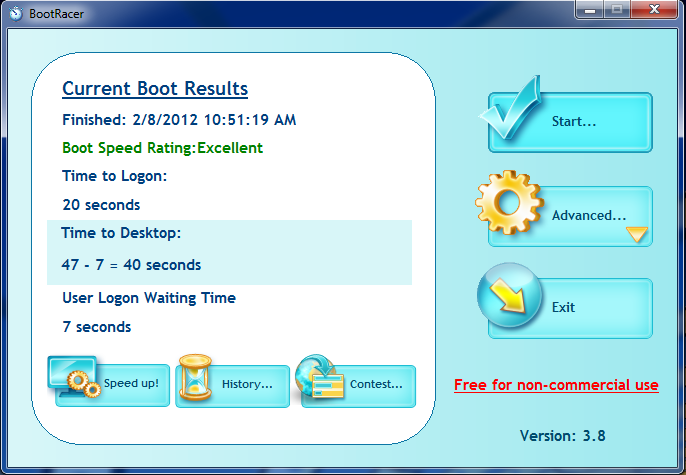Viewport: 686px width, 475px height.
Task: Click the 'User Logon Waiting Time' label
Action: pos(149,298)
